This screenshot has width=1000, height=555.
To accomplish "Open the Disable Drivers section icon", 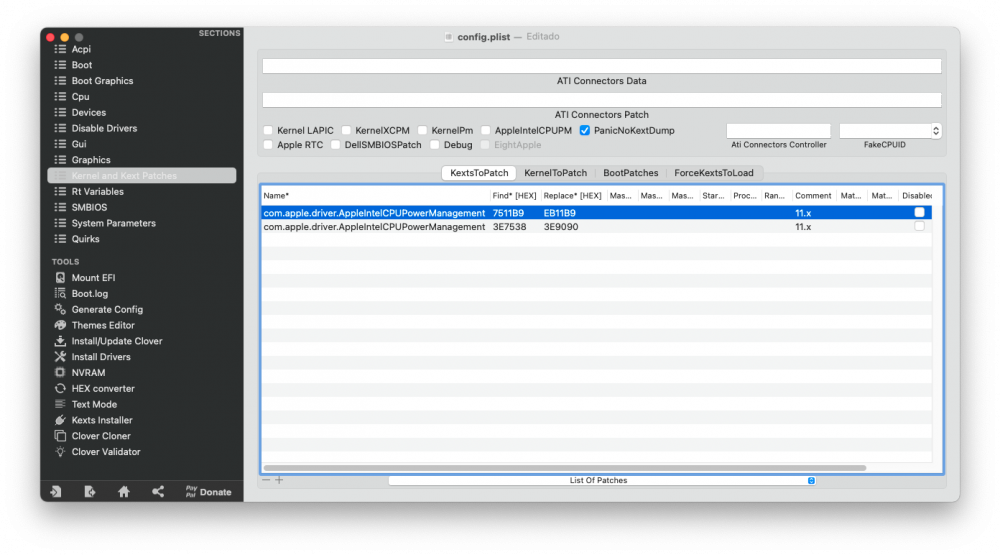I will (60, 128).
